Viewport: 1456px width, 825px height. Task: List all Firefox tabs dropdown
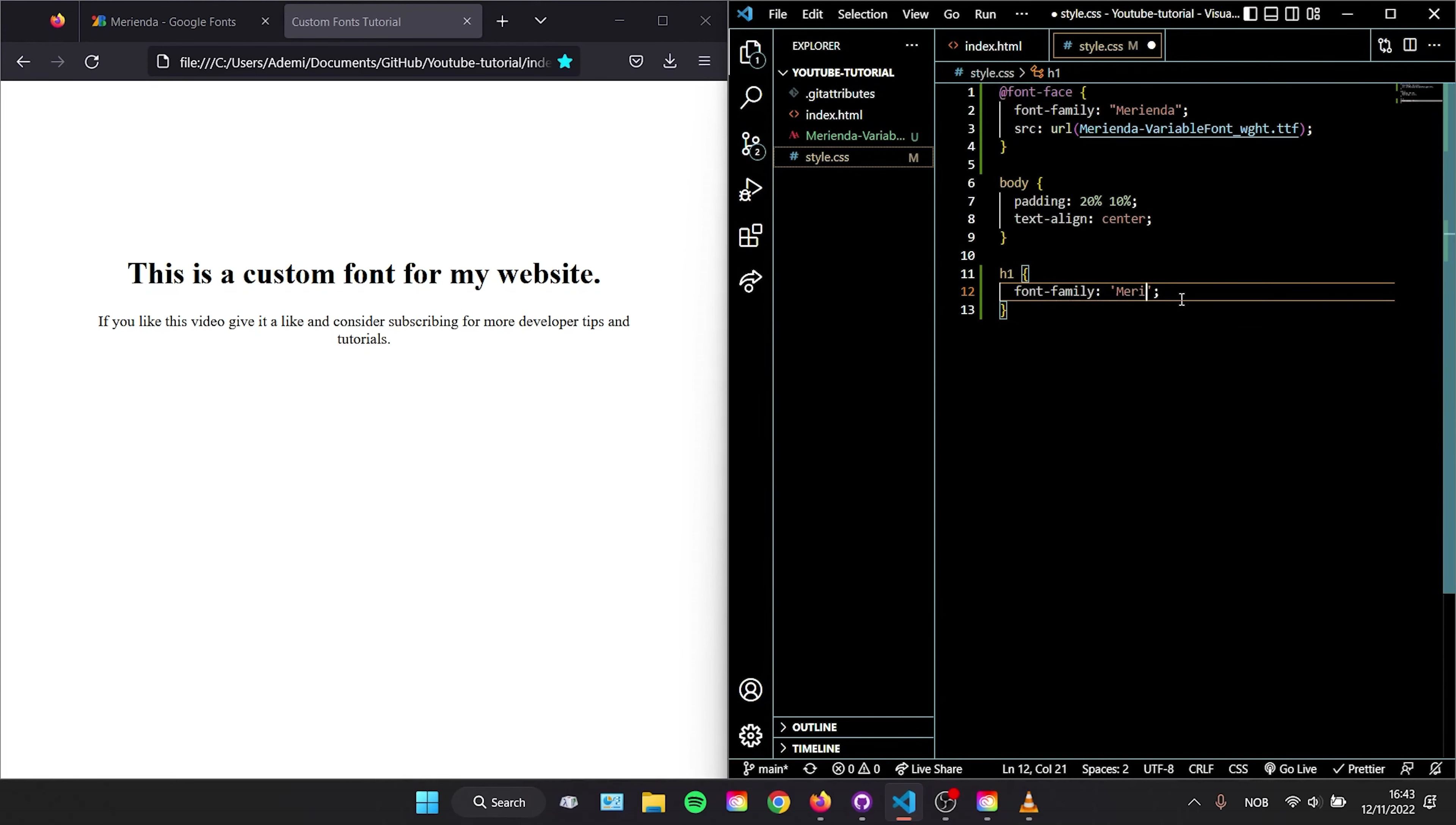[x=540, y=21]
